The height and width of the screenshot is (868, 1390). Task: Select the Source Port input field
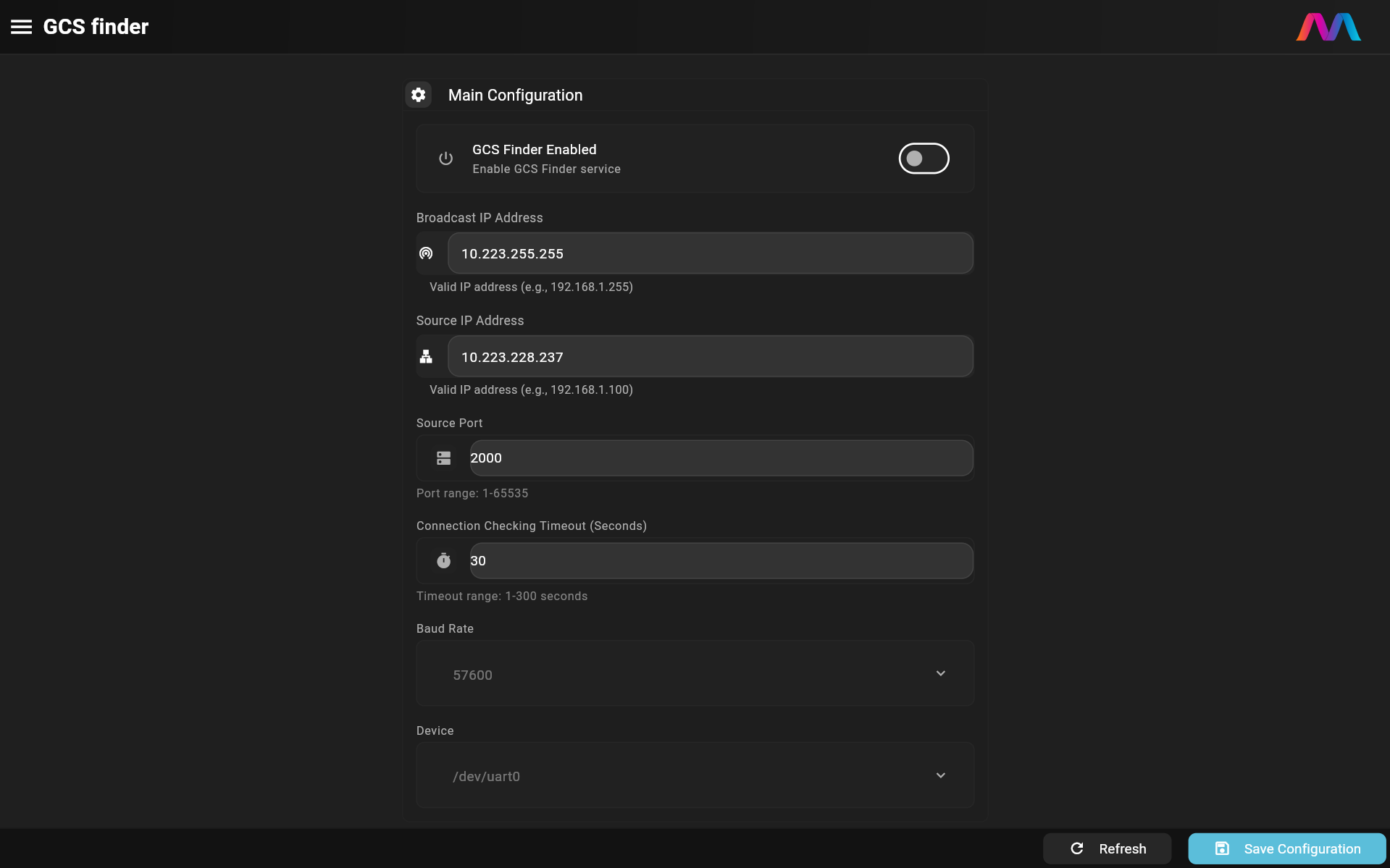click(x=721, y=458)
